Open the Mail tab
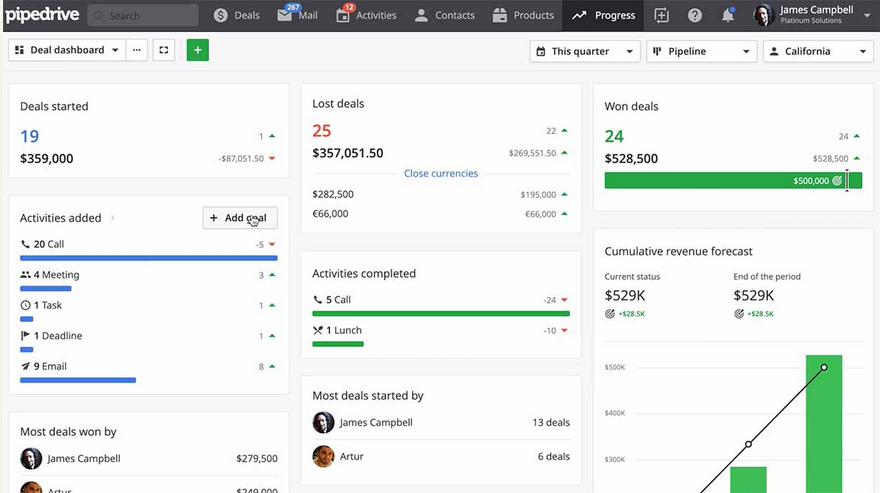The width and height of the screenshot is (880, 493). pos(298,15)
